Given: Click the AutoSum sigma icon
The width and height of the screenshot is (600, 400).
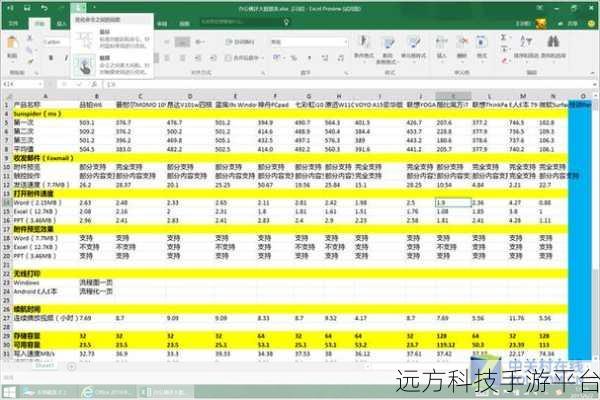Looking at the screenshot, I should tap(504, 38).
